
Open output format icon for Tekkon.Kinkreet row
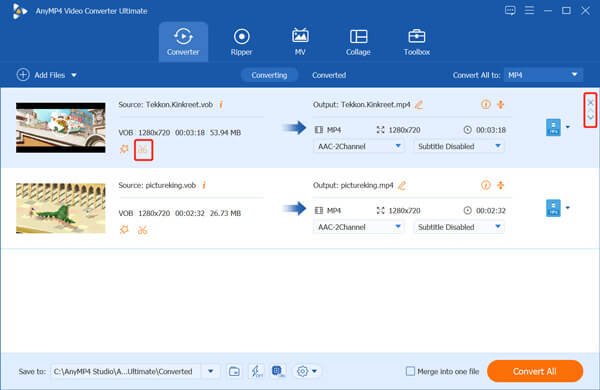553,127
